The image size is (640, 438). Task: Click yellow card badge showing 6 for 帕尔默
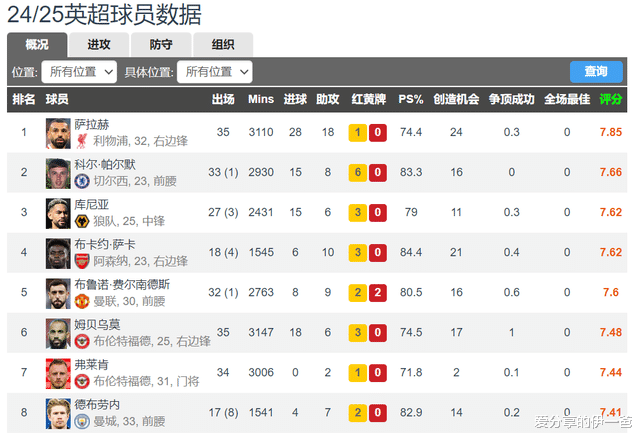358,172
